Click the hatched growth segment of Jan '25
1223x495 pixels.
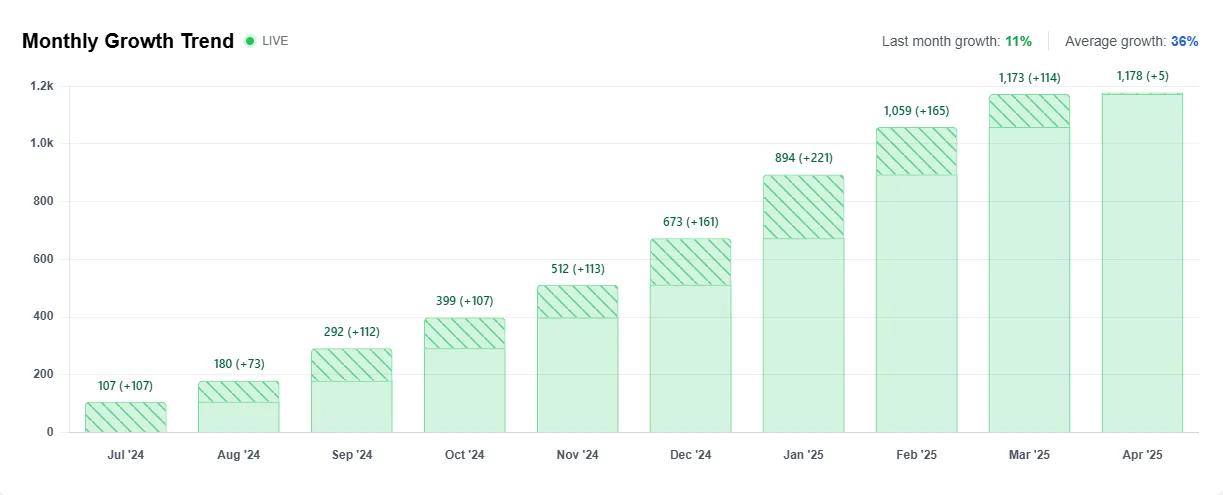[x=803, y=207]
